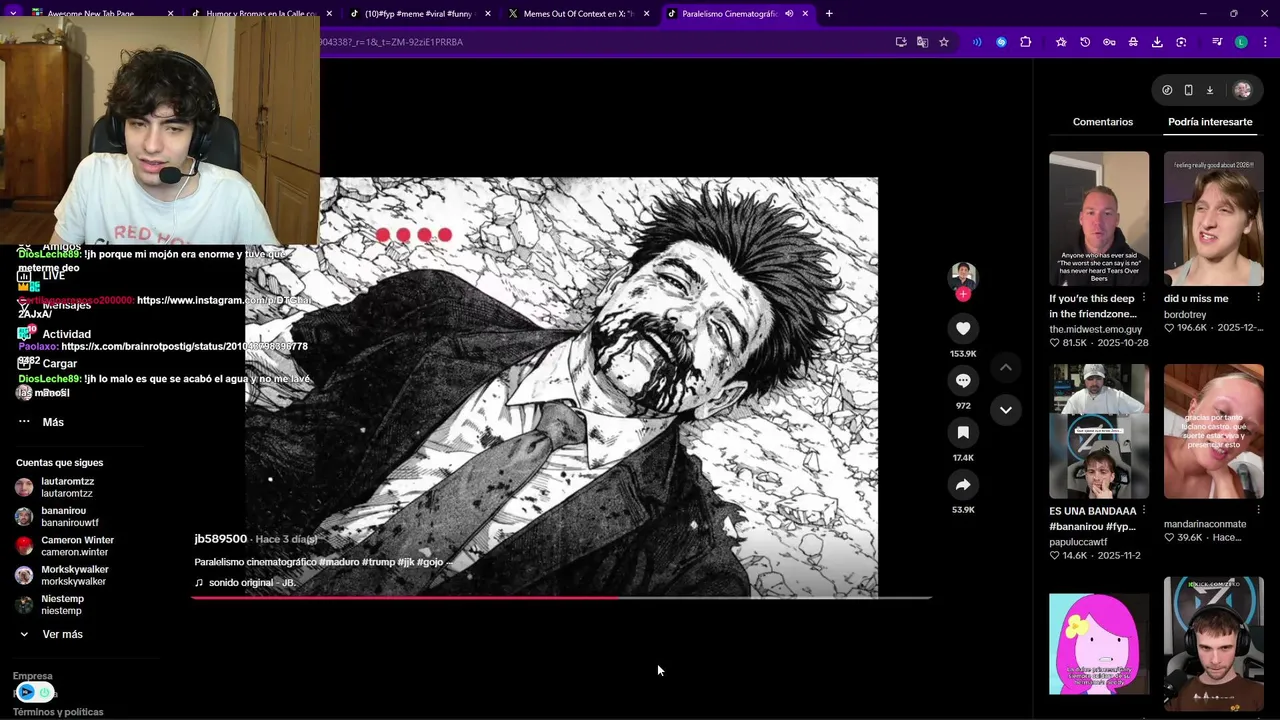Open the creator avatar beside the video

coord(963,275)
